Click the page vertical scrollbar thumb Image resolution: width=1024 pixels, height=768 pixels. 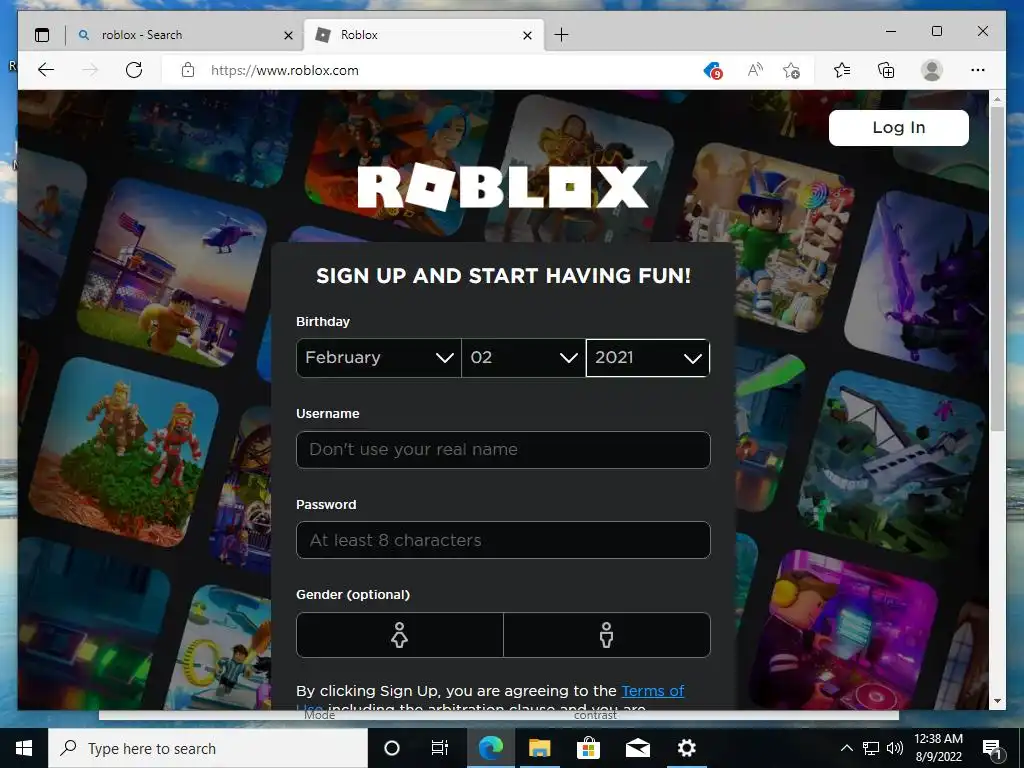coord(997,268)
